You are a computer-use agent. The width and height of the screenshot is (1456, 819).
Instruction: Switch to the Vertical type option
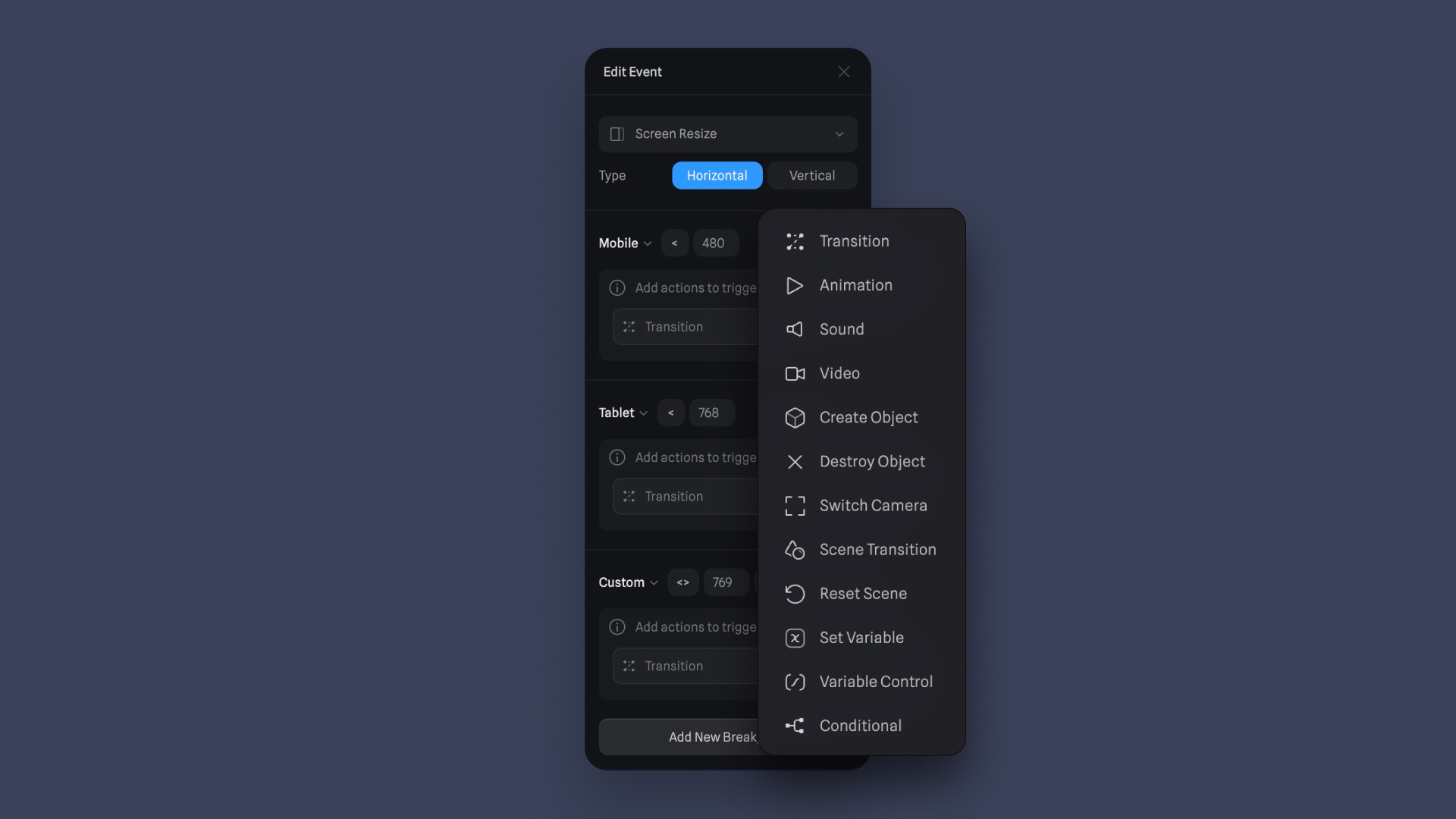pos(812,175)
